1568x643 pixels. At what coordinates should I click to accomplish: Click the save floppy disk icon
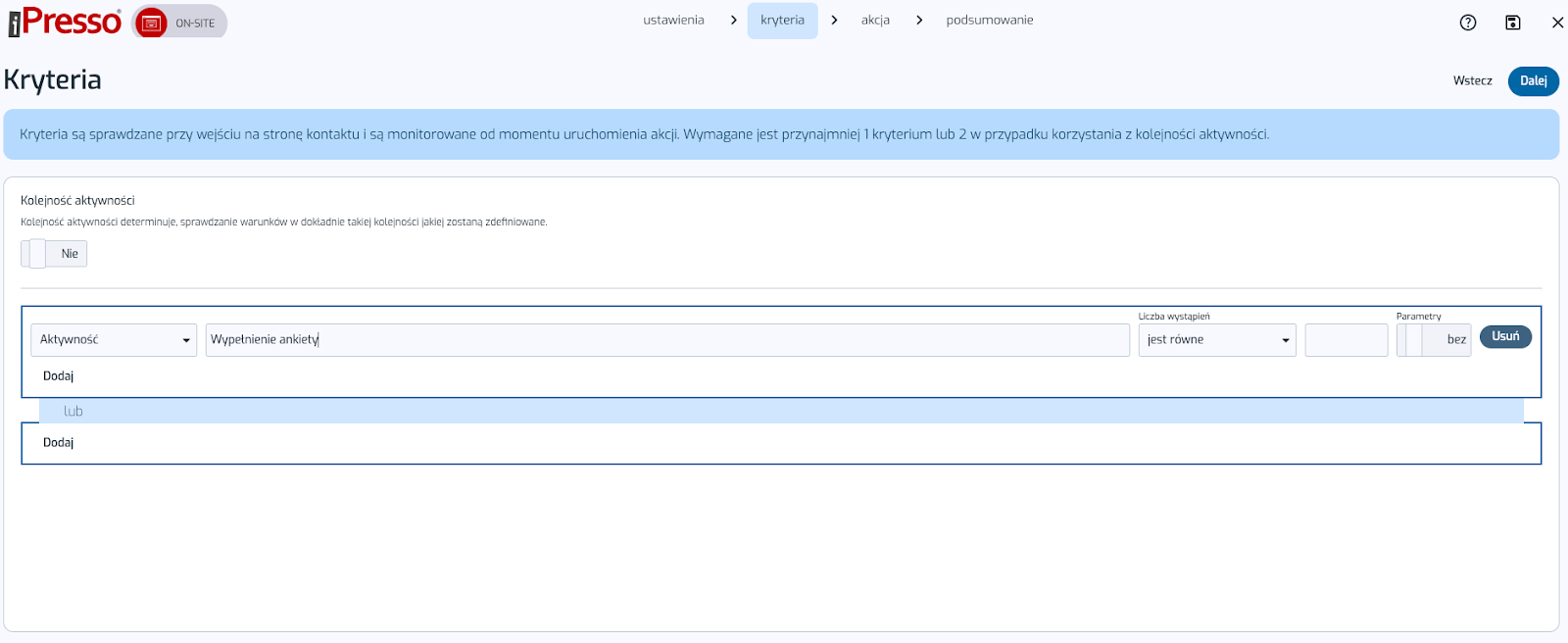(1512, 23)
